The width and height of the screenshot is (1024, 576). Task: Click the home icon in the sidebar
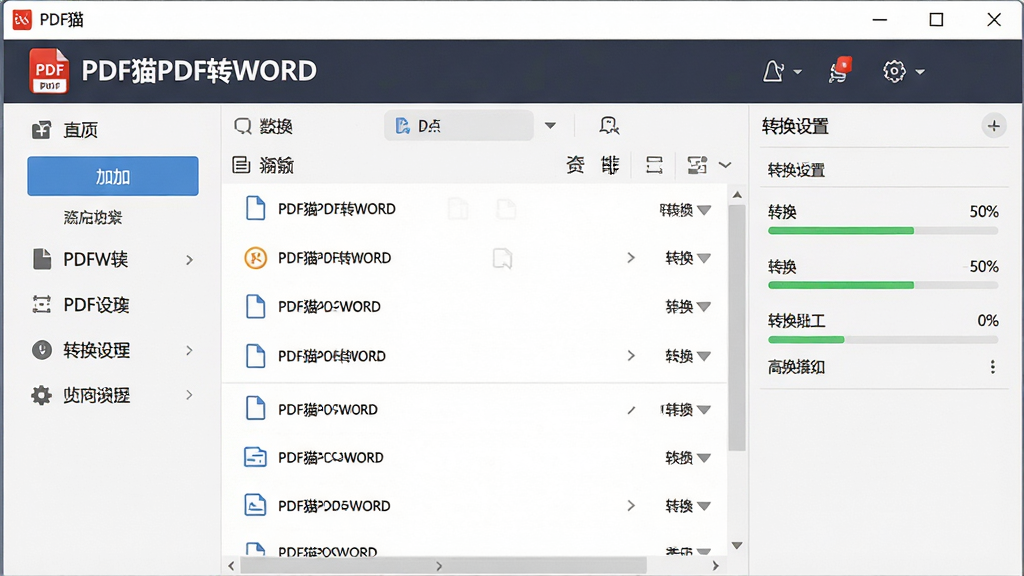(42, 130)
